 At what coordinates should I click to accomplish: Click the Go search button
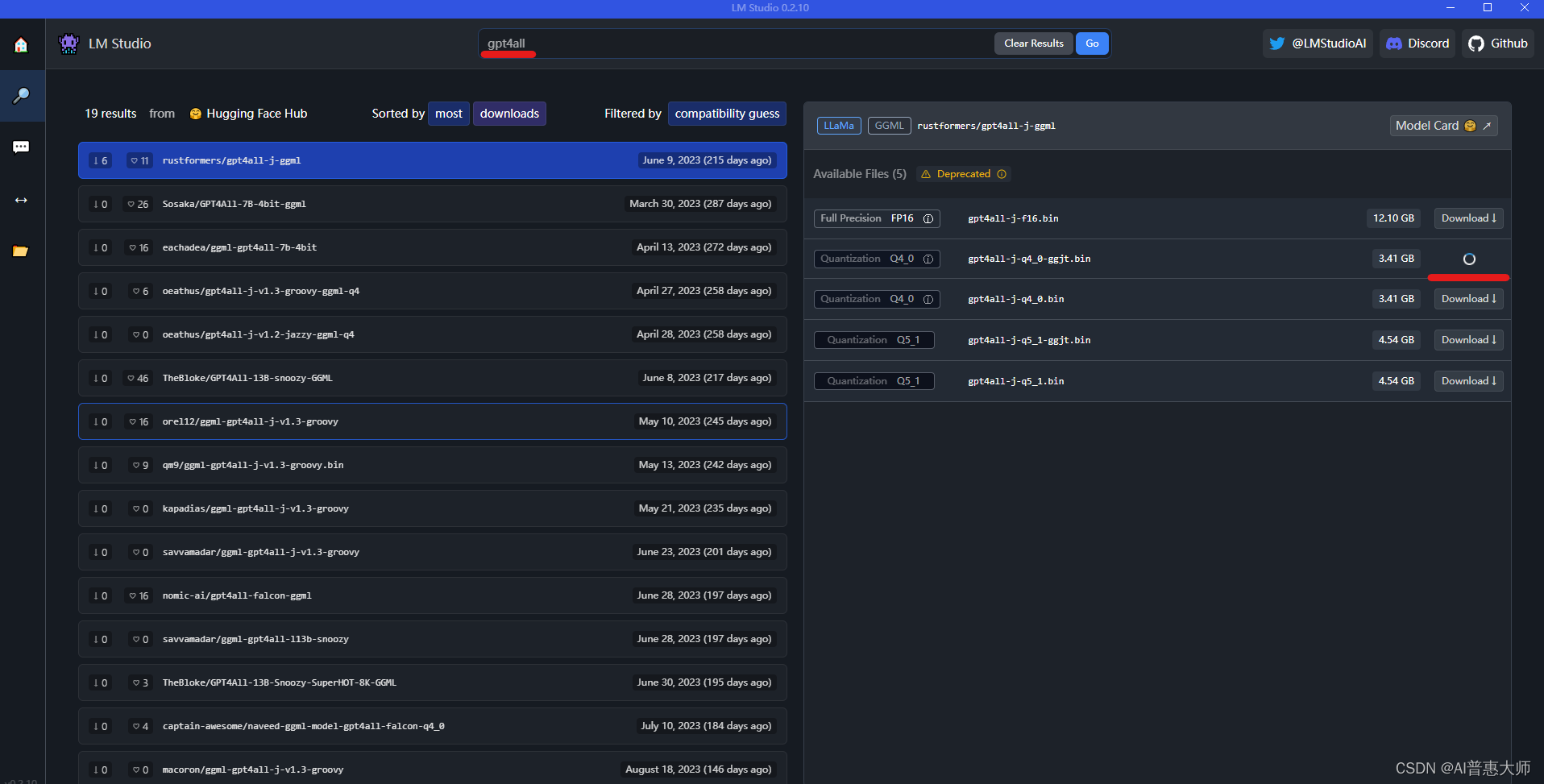tap(1092, 44)
